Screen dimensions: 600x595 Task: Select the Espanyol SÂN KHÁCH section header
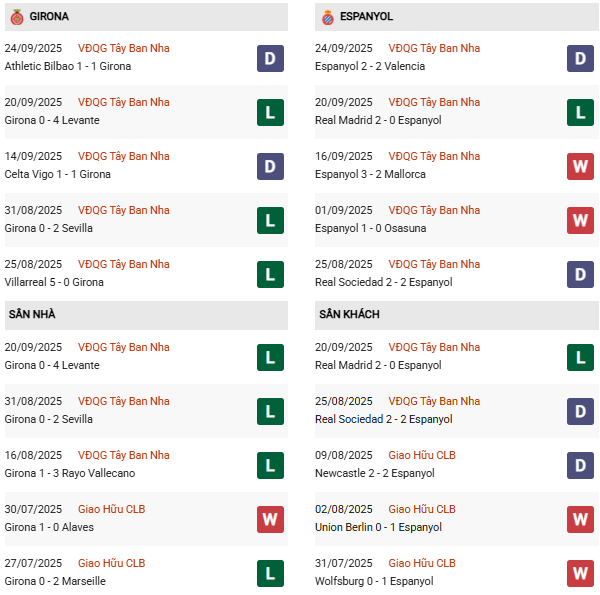click(x=350, y=314)
